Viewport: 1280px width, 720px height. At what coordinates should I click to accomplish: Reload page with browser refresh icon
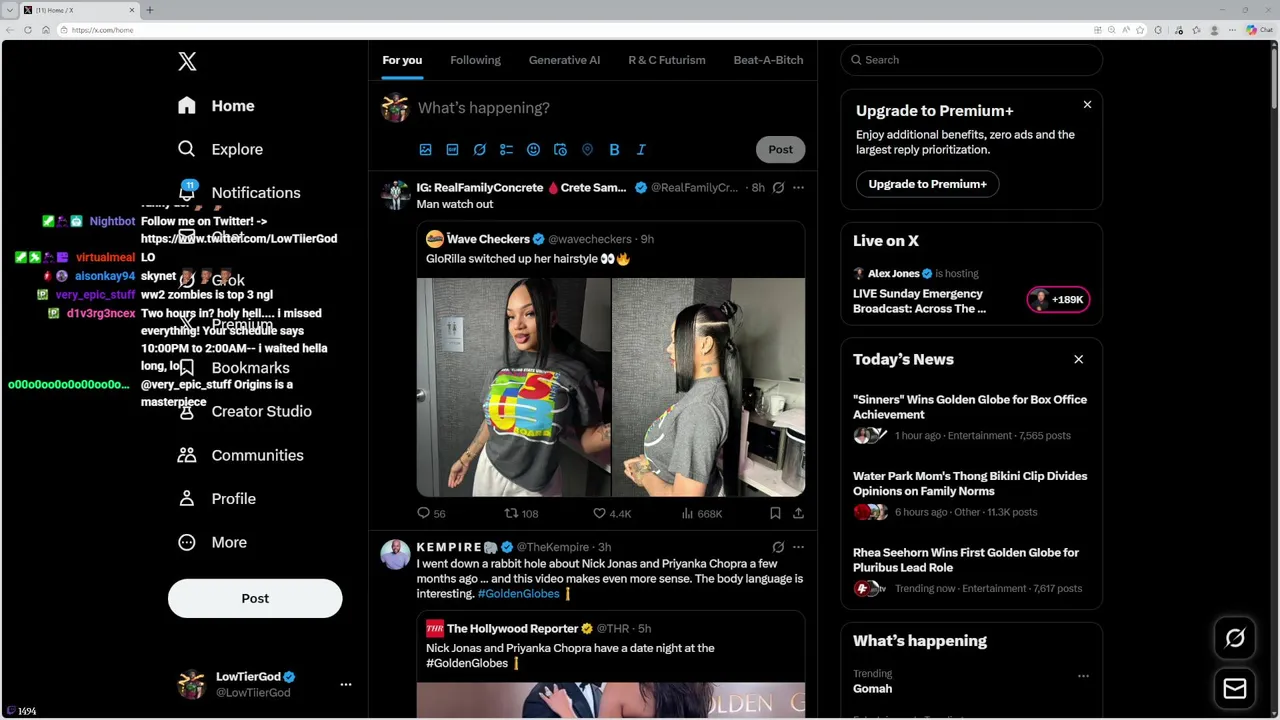point(28,30)
